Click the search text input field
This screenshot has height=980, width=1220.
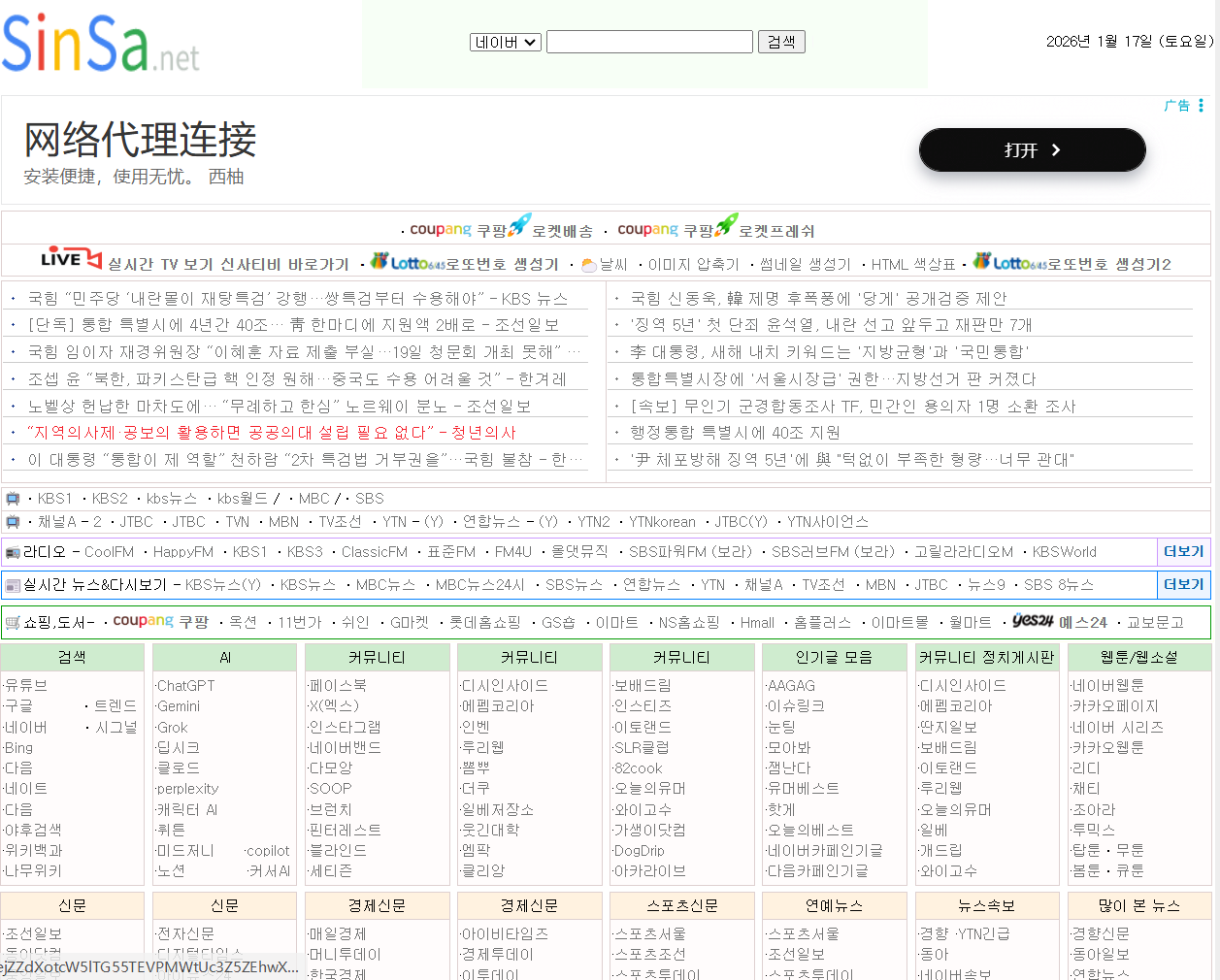[649, 43]
